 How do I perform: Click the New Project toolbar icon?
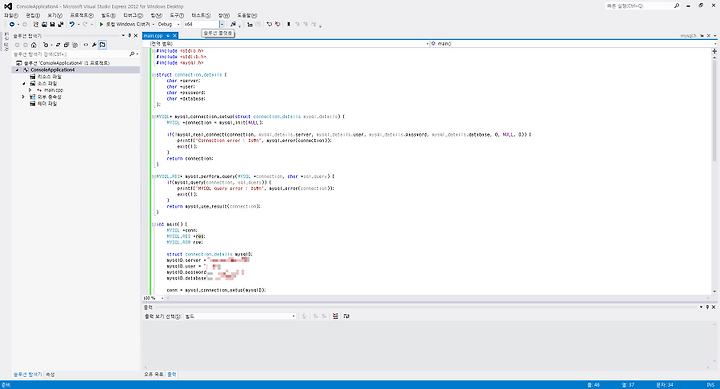click(36, 24)
